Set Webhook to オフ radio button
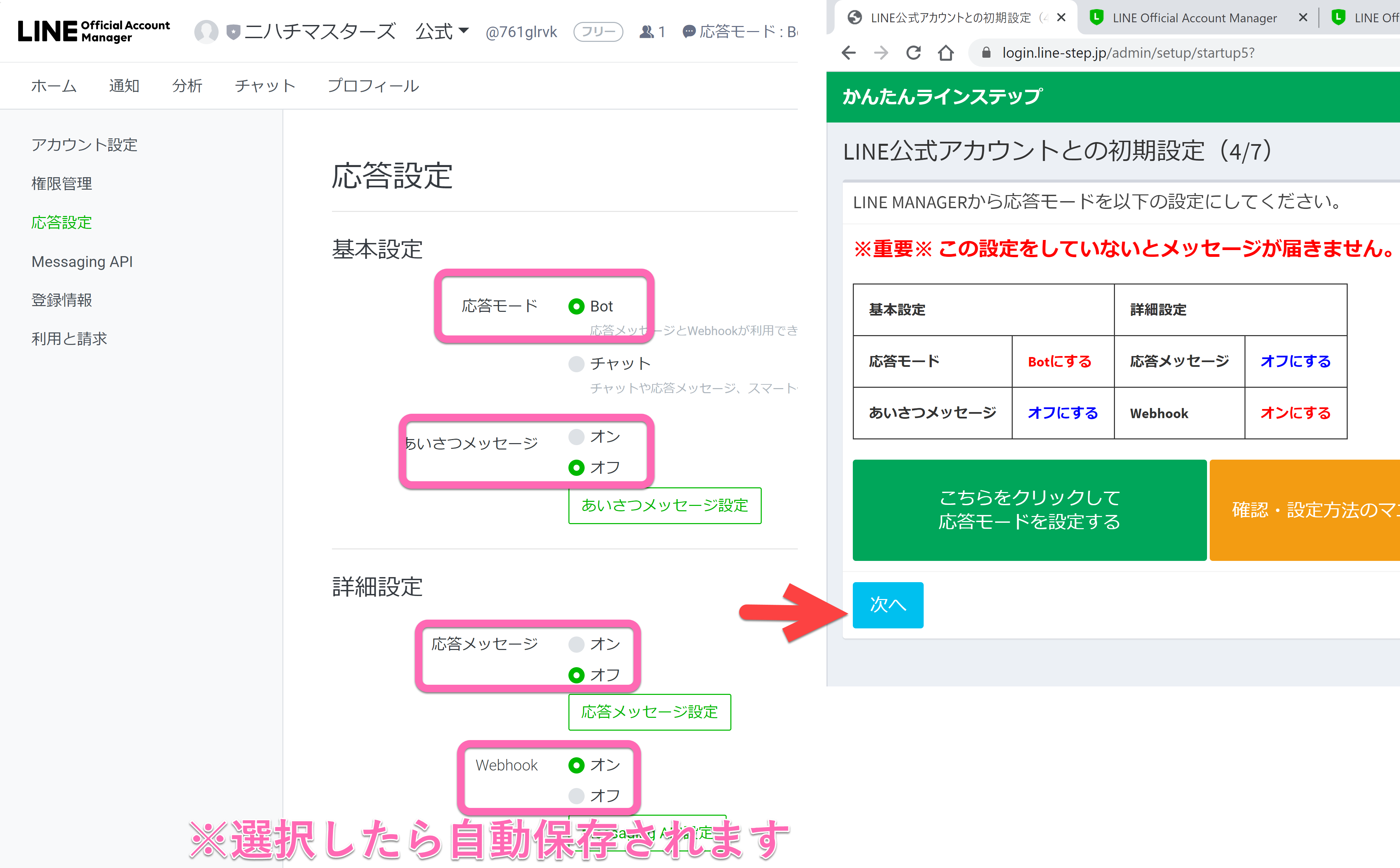Image resolution: width=1400 pixels, height=868 pixels. coord(576,796)
